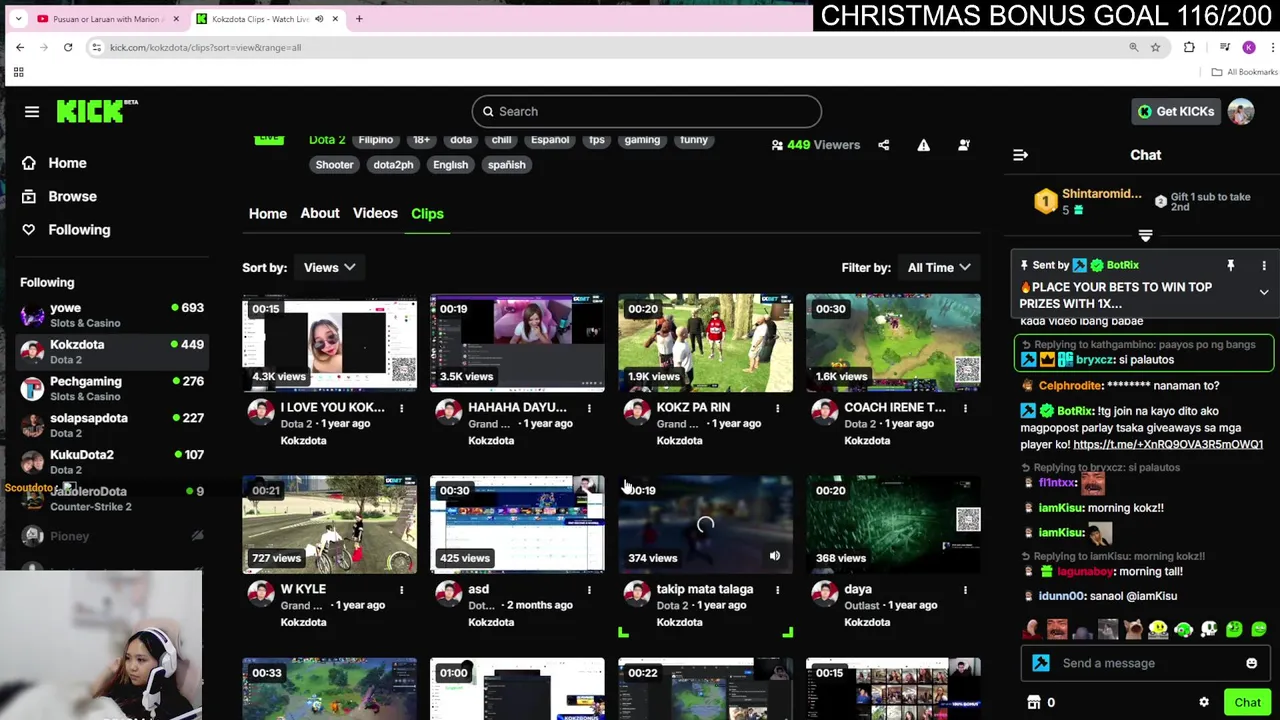Click the KICK logo

coord(96,111)
